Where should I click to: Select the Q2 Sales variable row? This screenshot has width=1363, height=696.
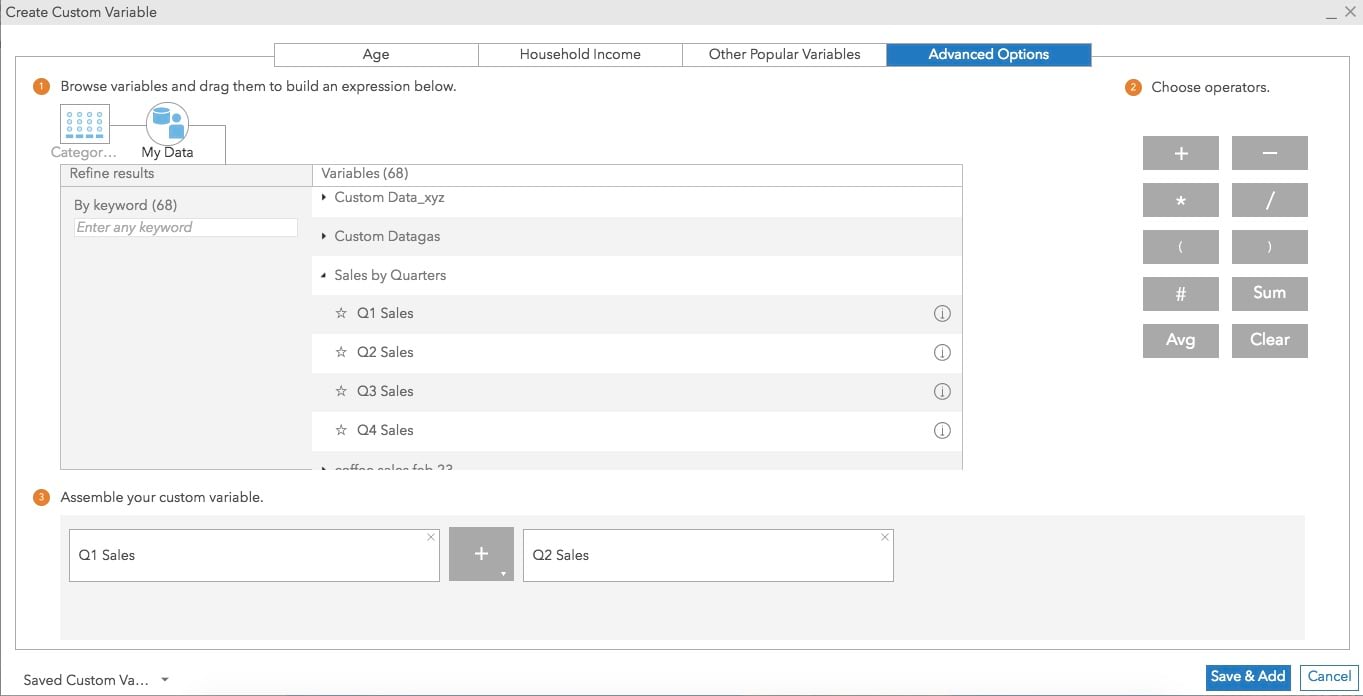[637, 352]
